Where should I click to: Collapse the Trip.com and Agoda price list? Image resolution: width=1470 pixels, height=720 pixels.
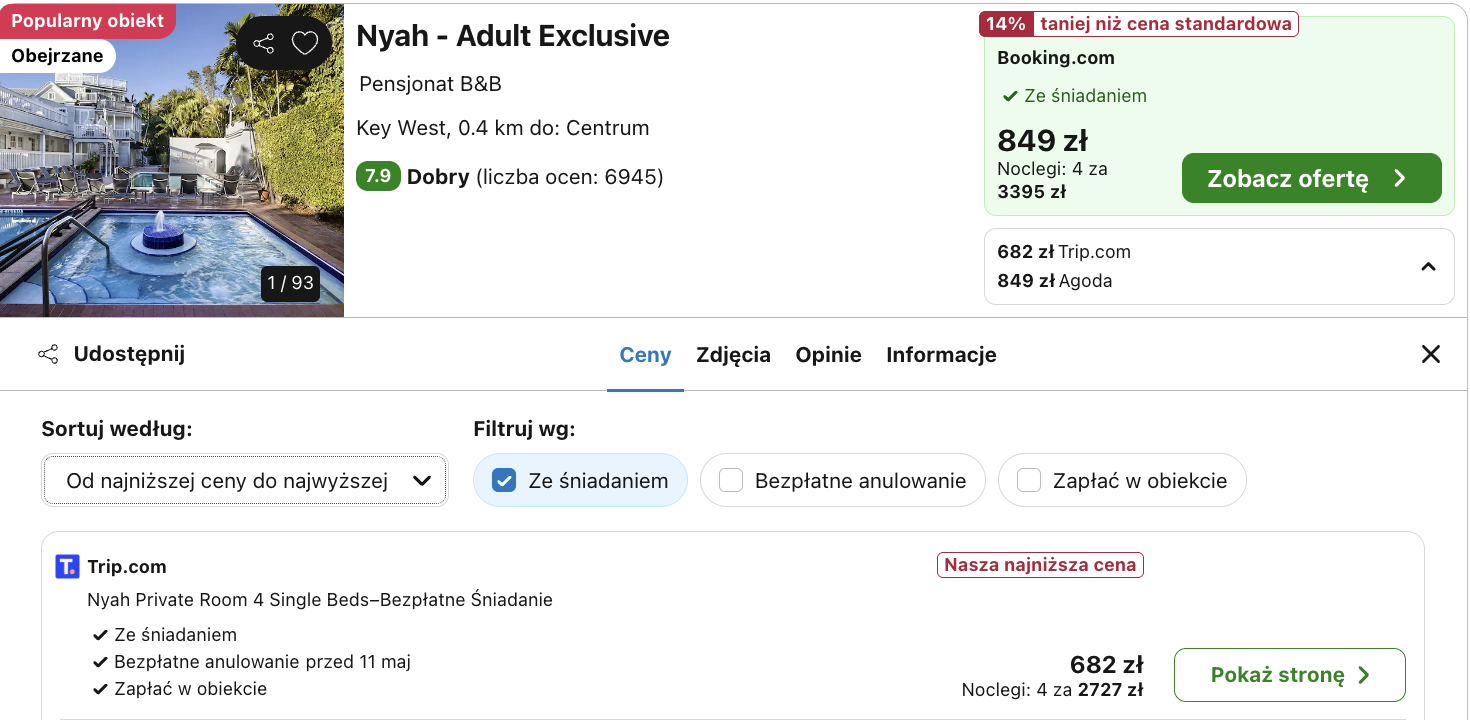pos(1428,267)
